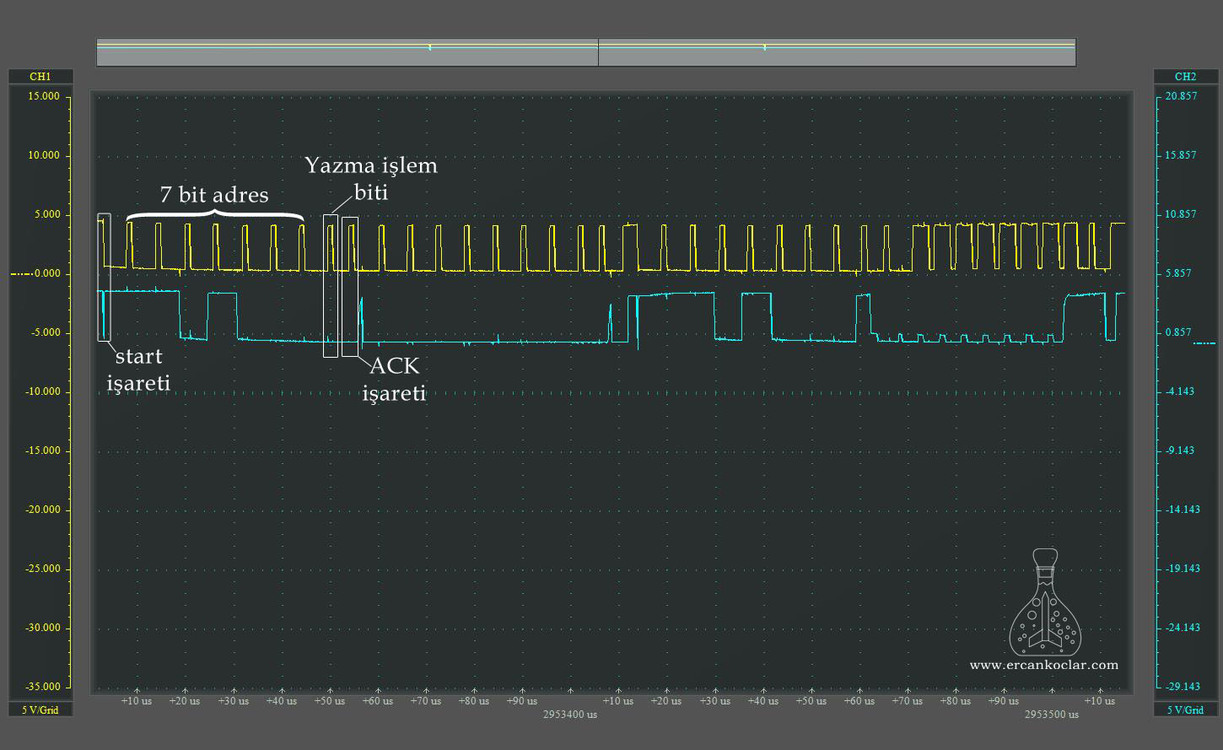Screen dimensions: 1223x750
Task: Click the overview strip's right half
Action: [x=837, y=52]
